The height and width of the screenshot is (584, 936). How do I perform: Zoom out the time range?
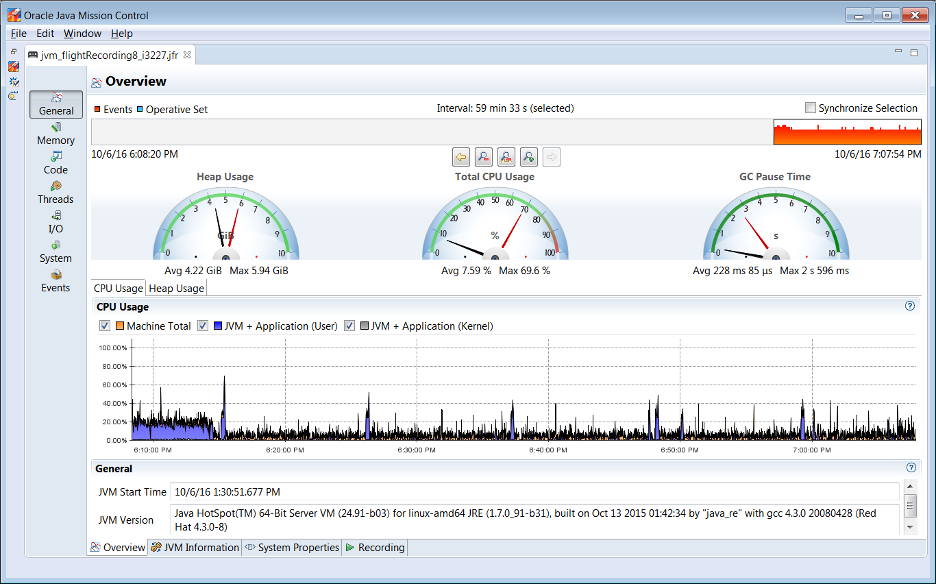tap(484, 157)
